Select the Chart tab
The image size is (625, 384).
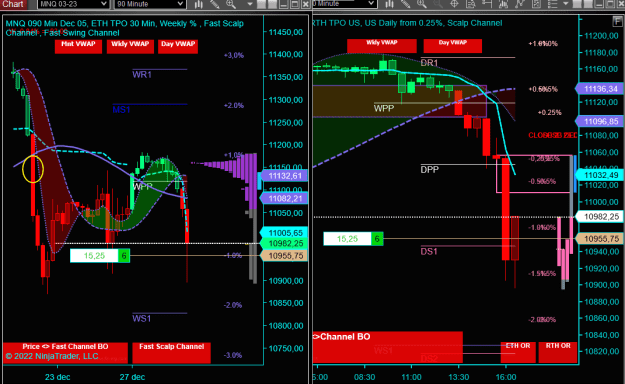(13, 4)
